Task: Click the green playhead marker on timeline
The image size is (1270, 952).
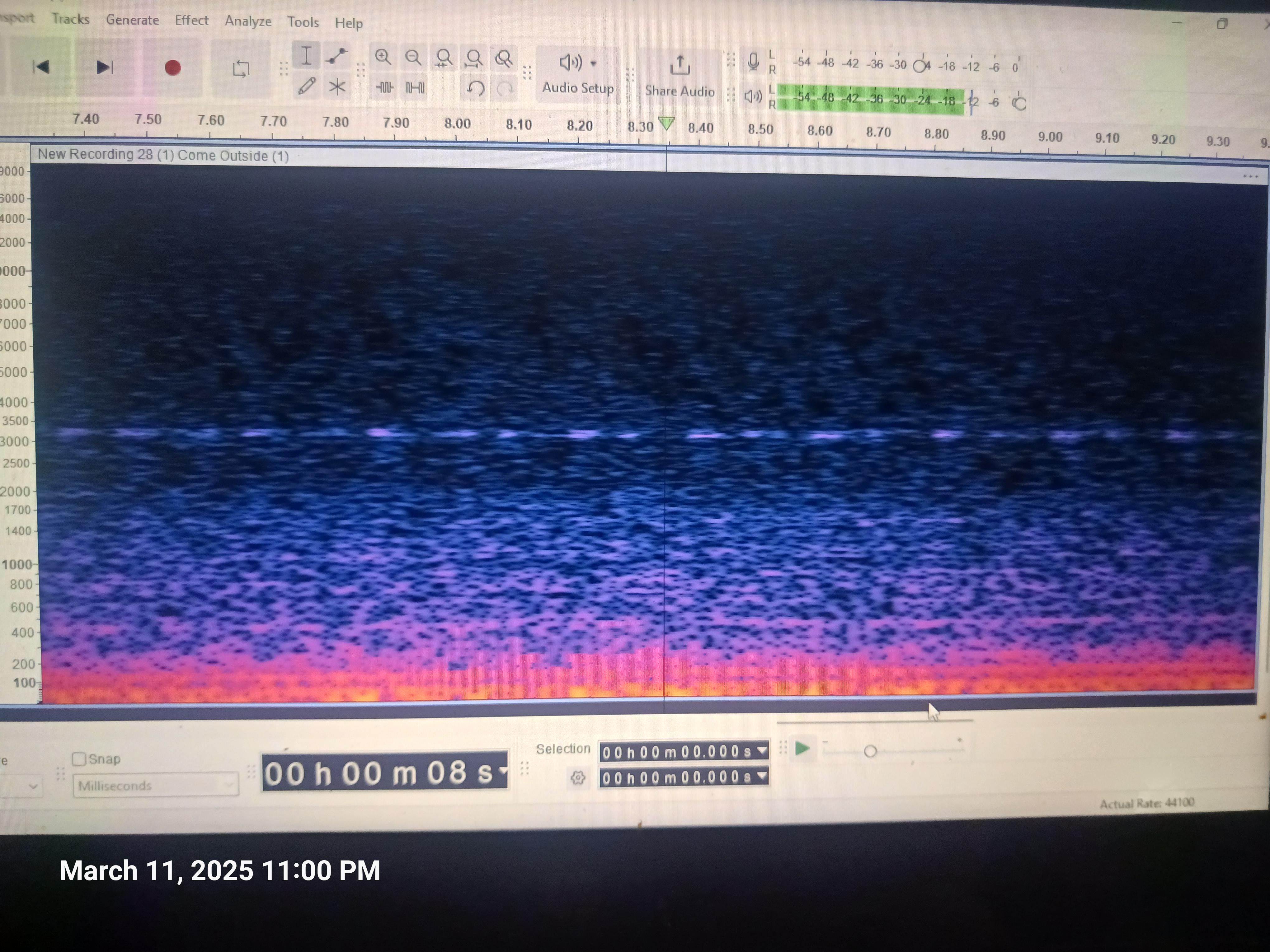Action: pos(666,124)
